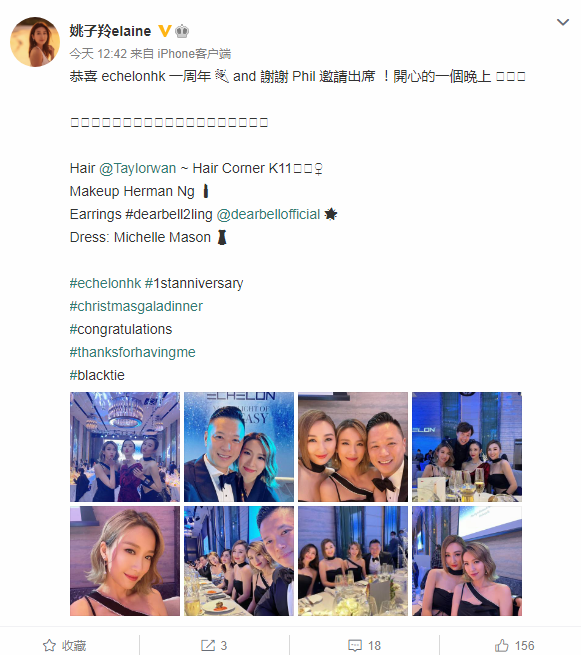Open the chandelier ballroom photo thumbnail
581x655 pixels.
click(x=125, y=447)
